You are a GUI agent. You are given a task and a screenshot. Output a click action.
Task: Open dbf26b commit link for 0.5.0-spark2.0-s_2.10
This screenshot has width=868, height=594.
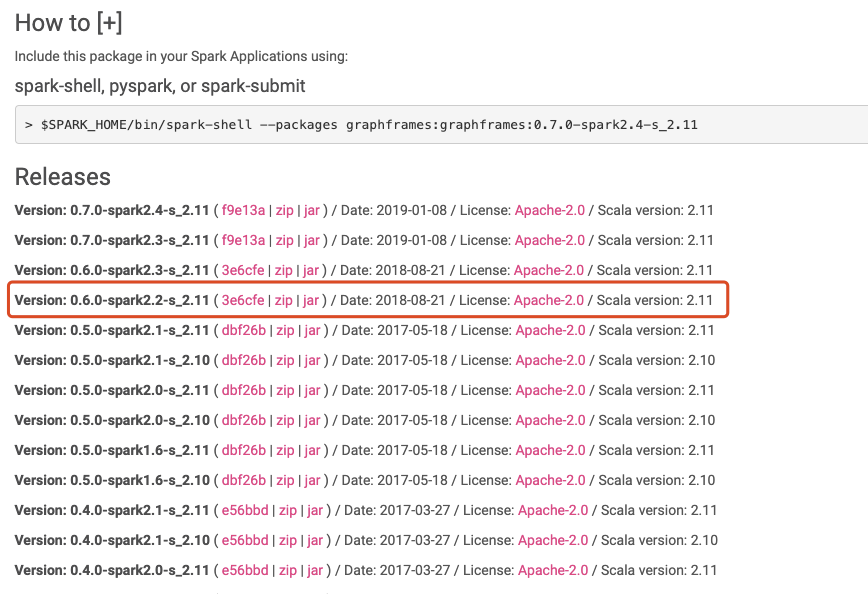coord(244,420)
